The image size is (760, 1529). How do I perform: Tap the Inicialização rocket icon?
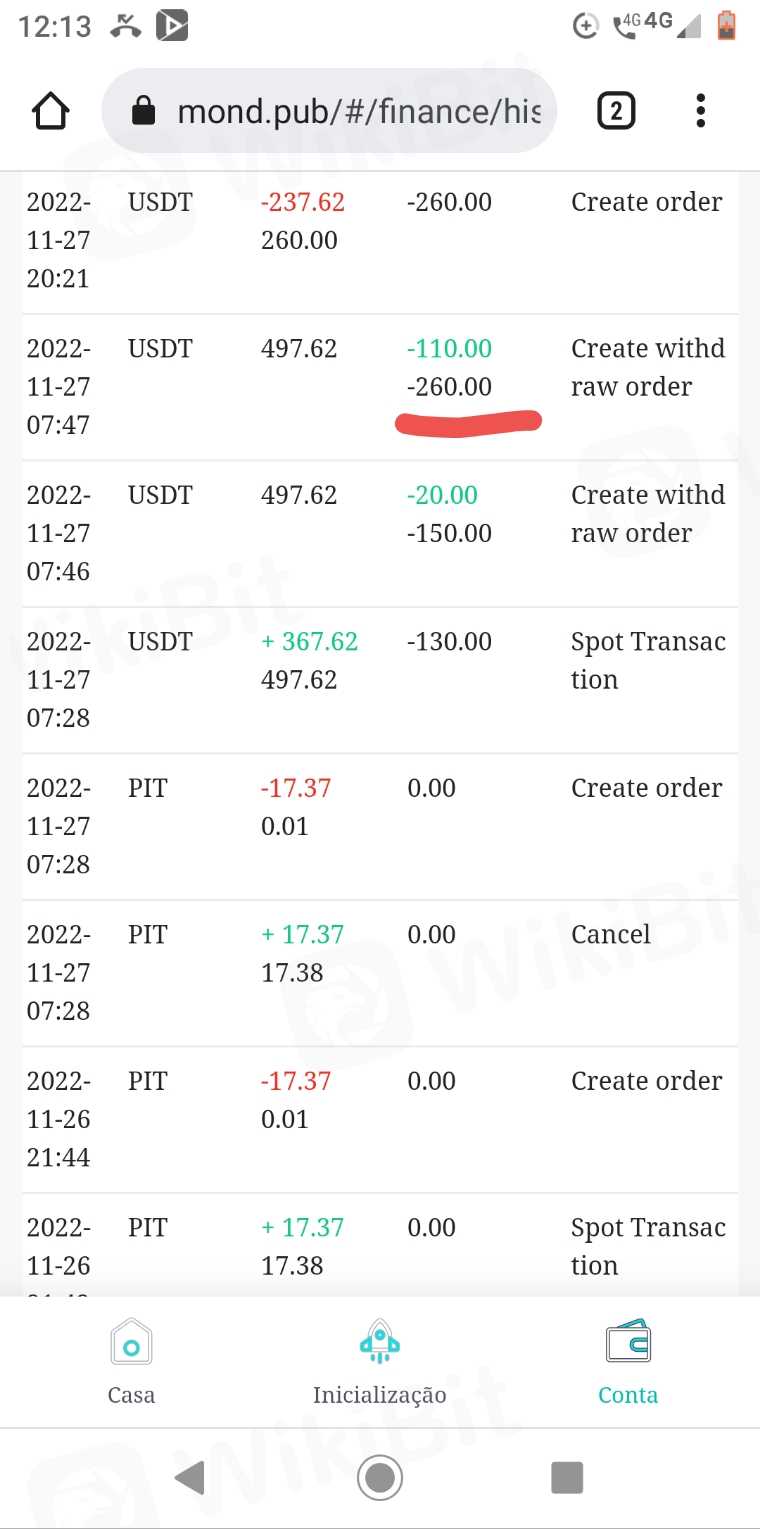click(x=380, y=1342)
